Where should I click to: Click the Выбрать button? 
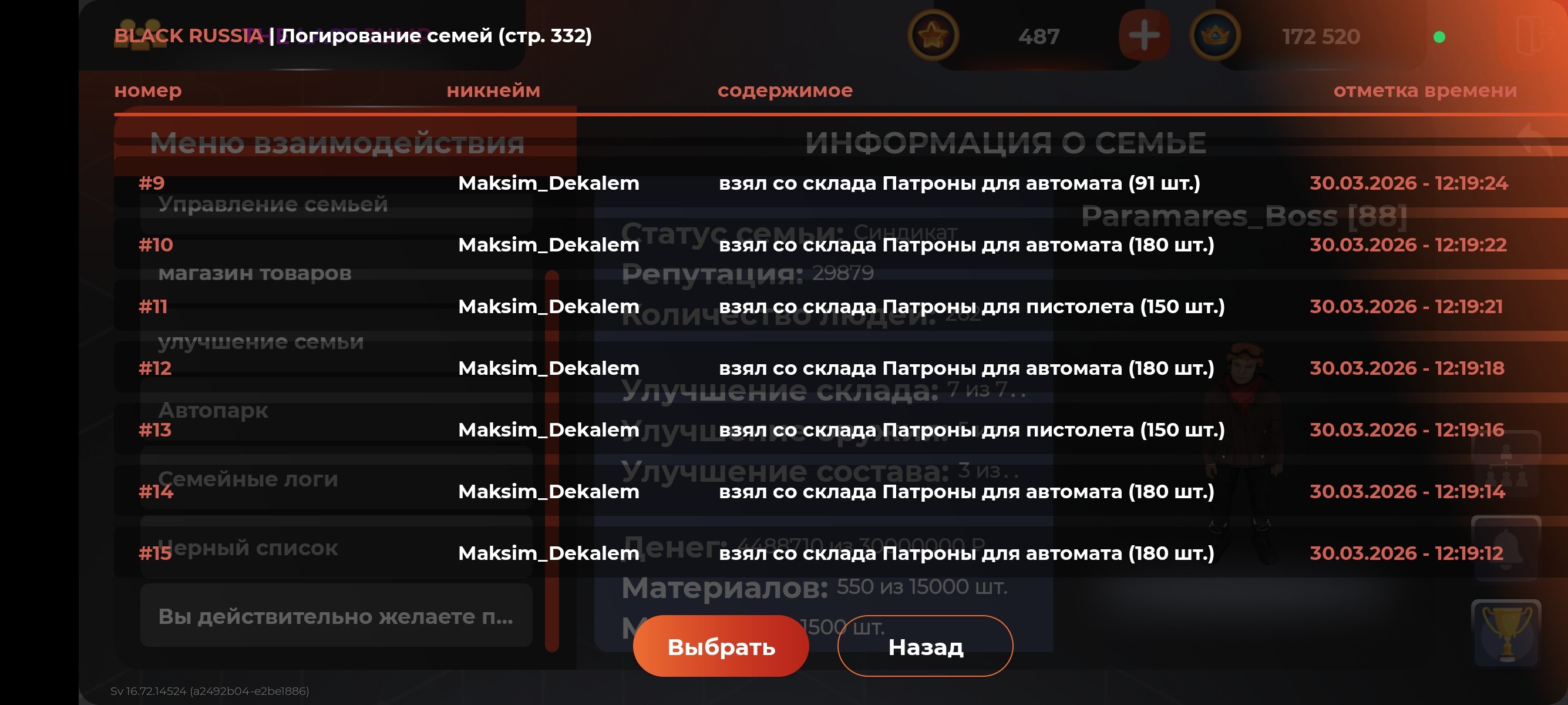point(721,646)
